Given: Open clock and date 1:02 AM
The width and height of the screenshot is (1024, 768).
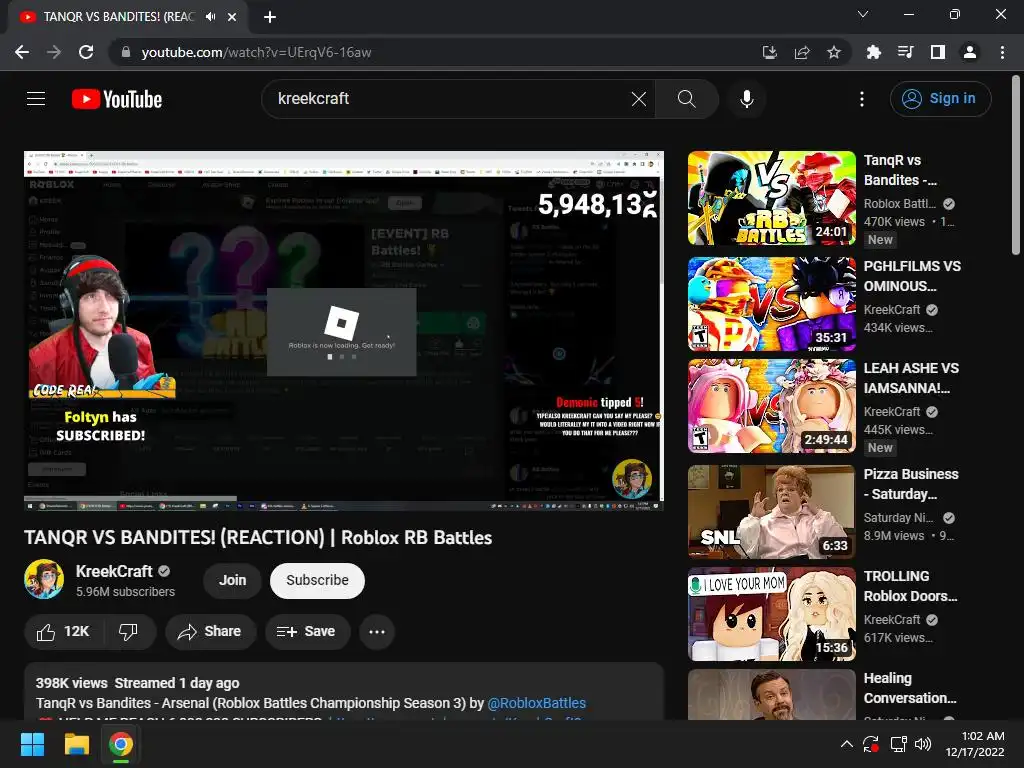Looking at the screenshot, I should (x=975, y=744).
